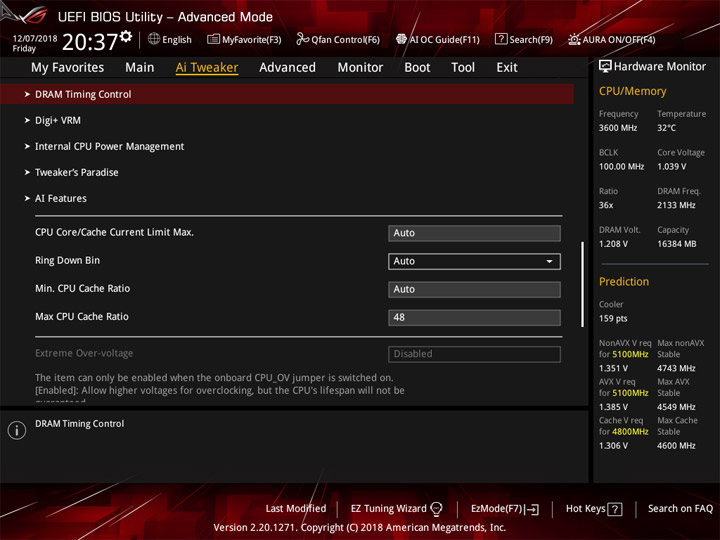Viewport: 720px width, 540px height.
Task: Click the CPU/Memory heading
Action: pyautogui.click(x=632, y=91)
